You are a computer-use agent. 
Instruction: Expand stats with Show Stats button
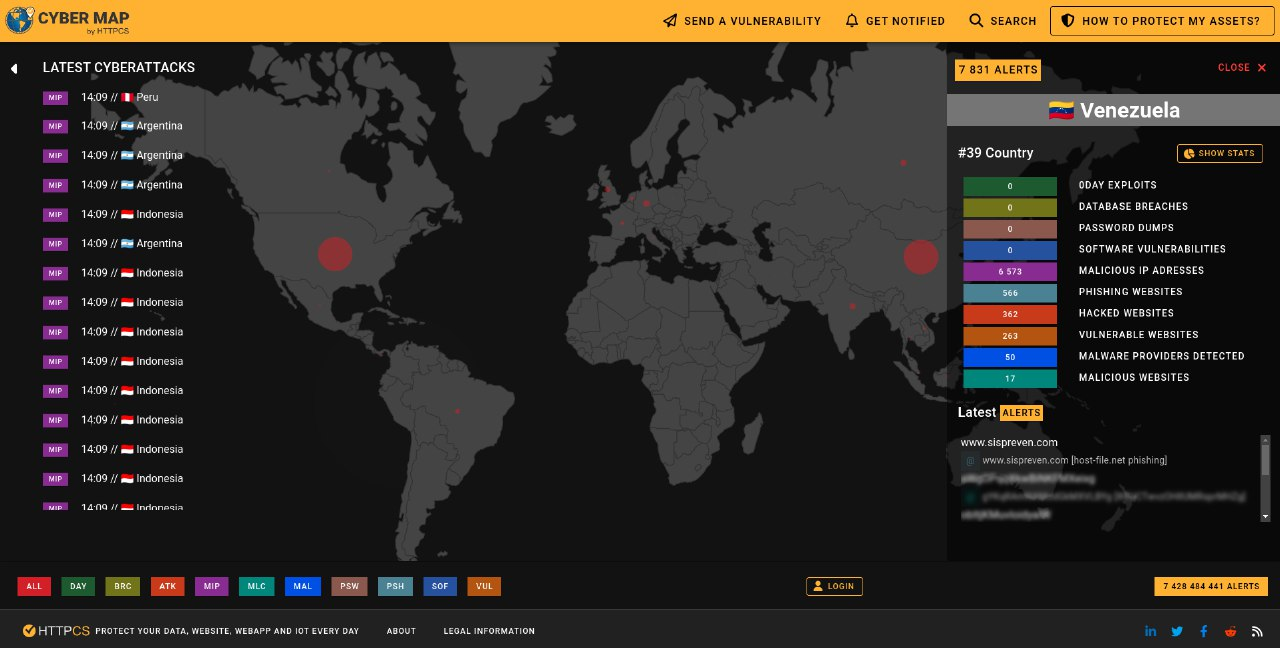coord(1219,154)
